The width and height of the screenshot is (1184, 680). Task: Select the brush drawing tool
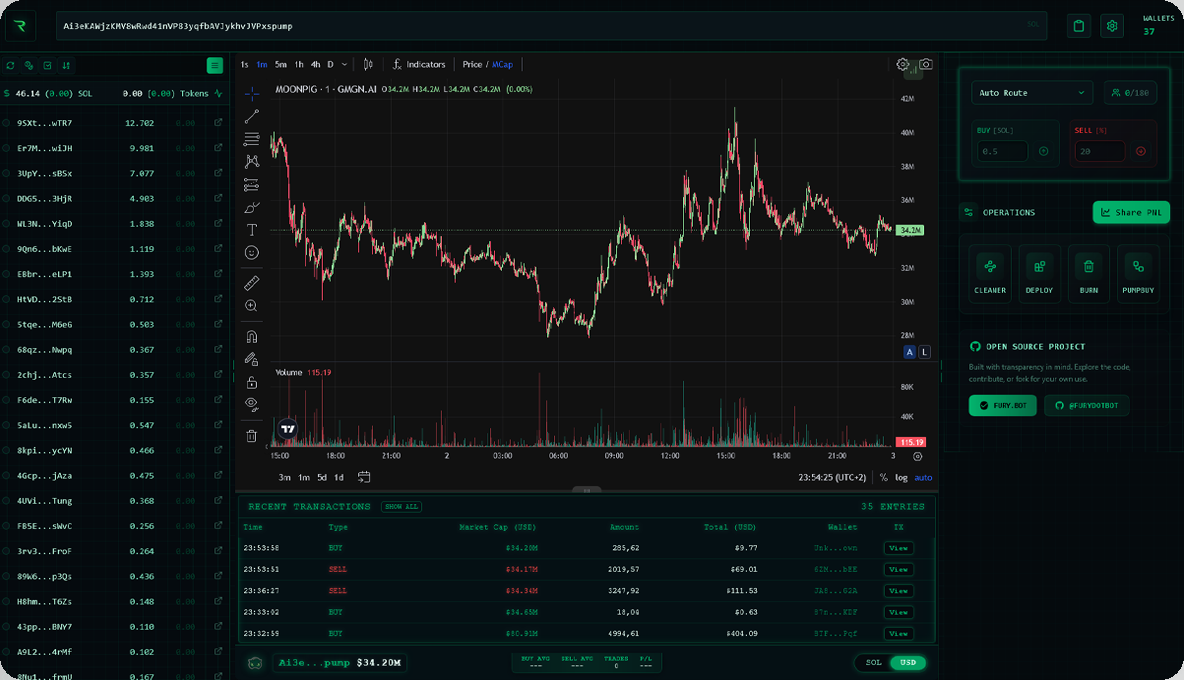click(251, 207)
